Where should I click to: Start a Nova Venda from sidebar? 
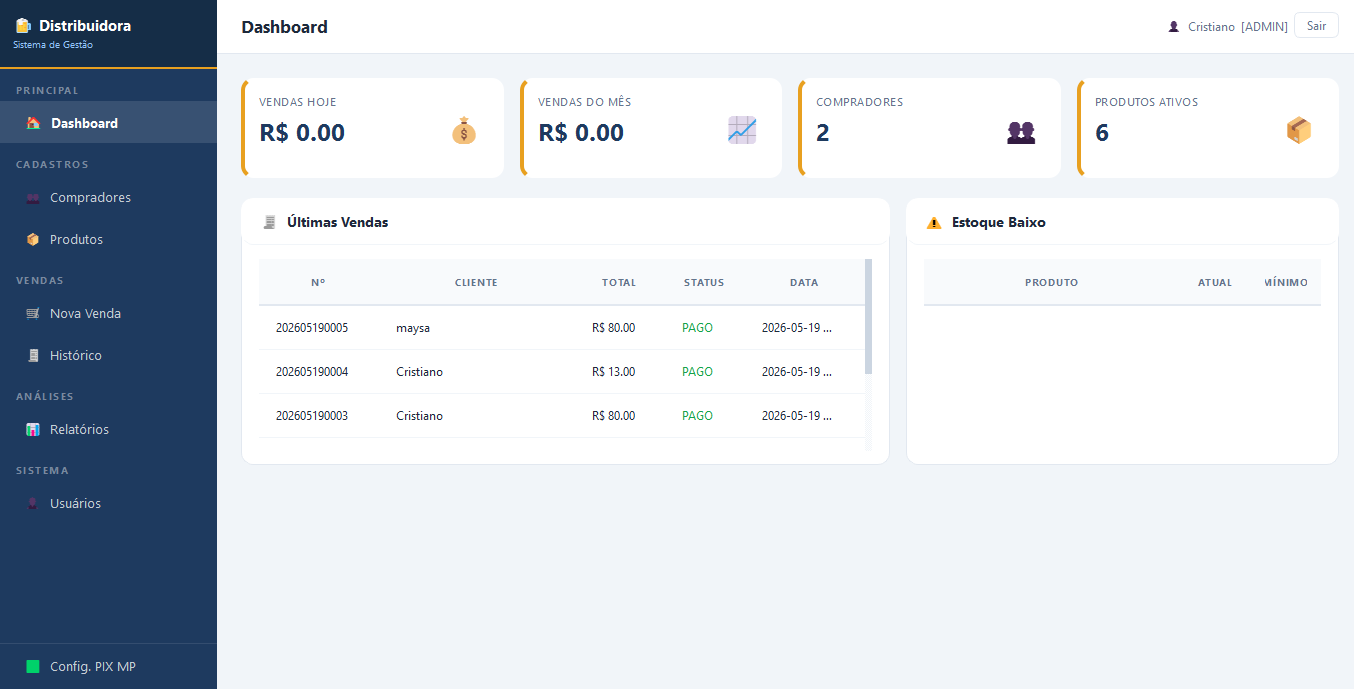[108, 314]
